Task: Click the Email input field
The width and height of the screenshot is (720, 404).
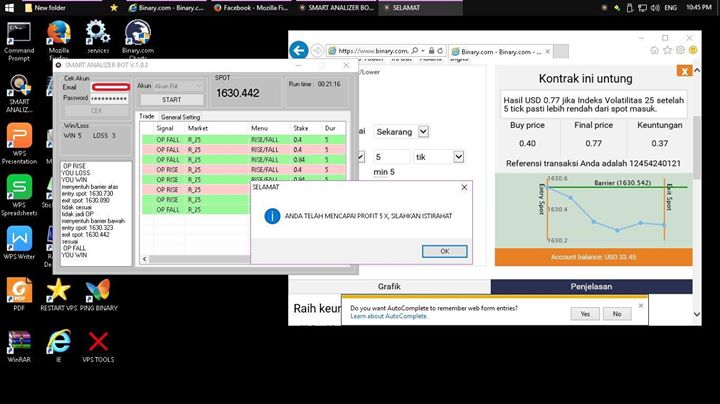Action: [110, 87]
